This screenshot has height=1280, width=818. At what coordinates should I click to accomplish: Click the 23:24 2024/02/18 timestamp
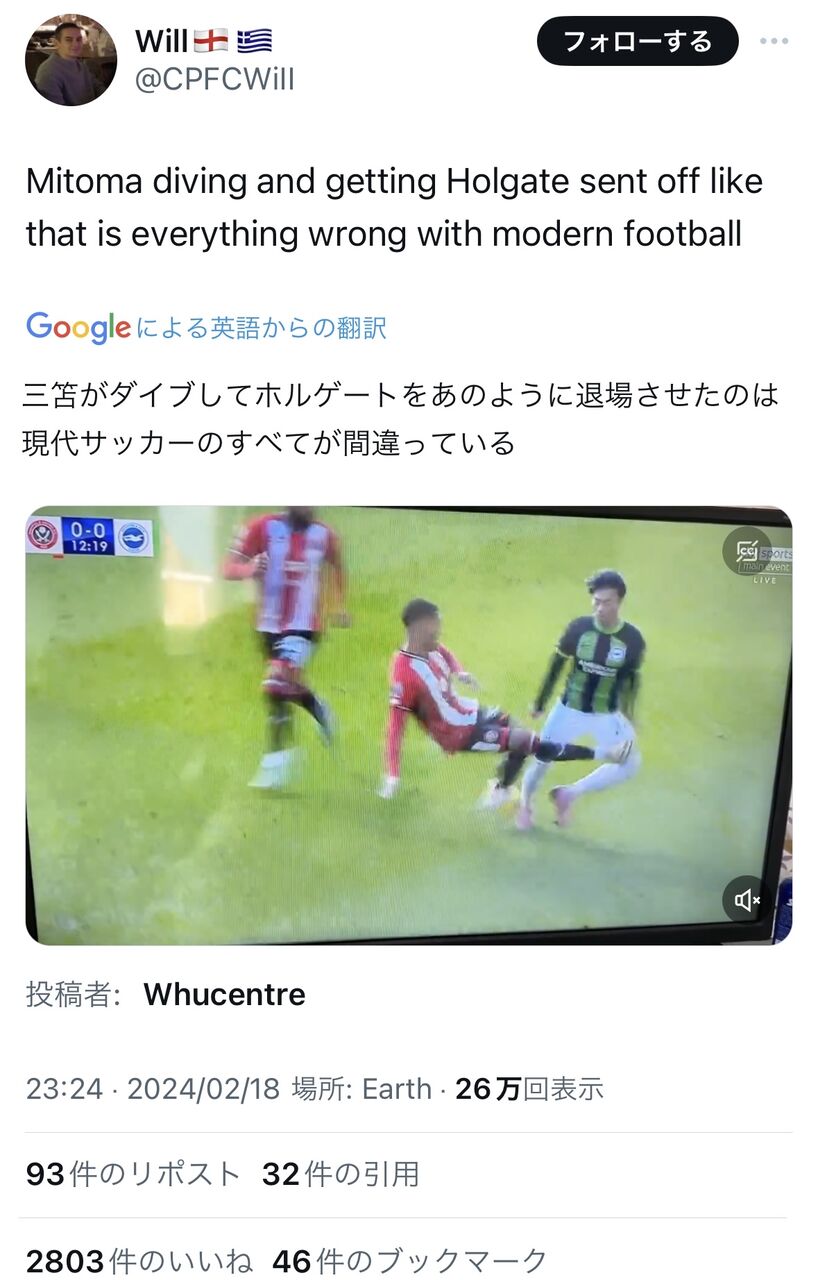click(x=153, y=1088)
